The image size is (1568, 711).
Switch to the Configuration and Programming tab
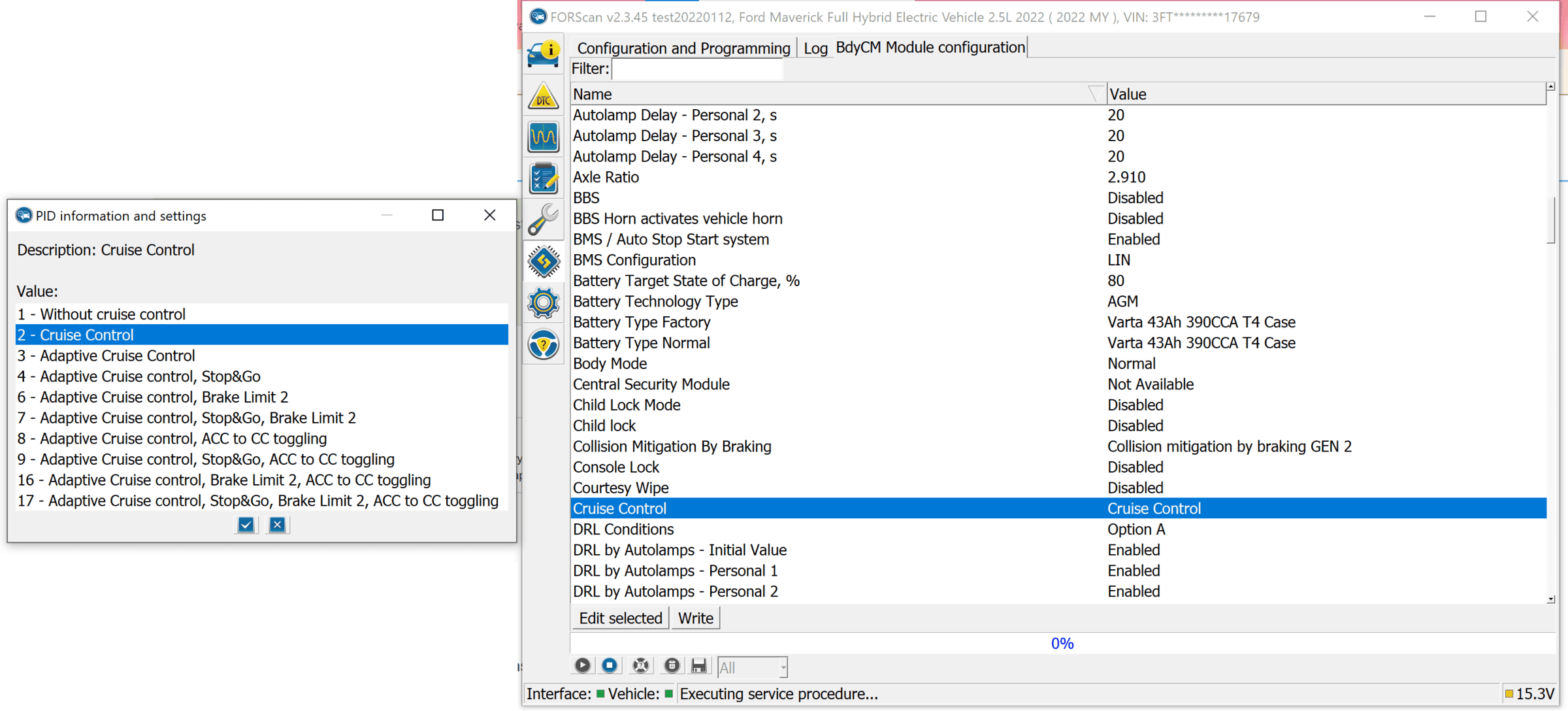click(x=683, y=48)
